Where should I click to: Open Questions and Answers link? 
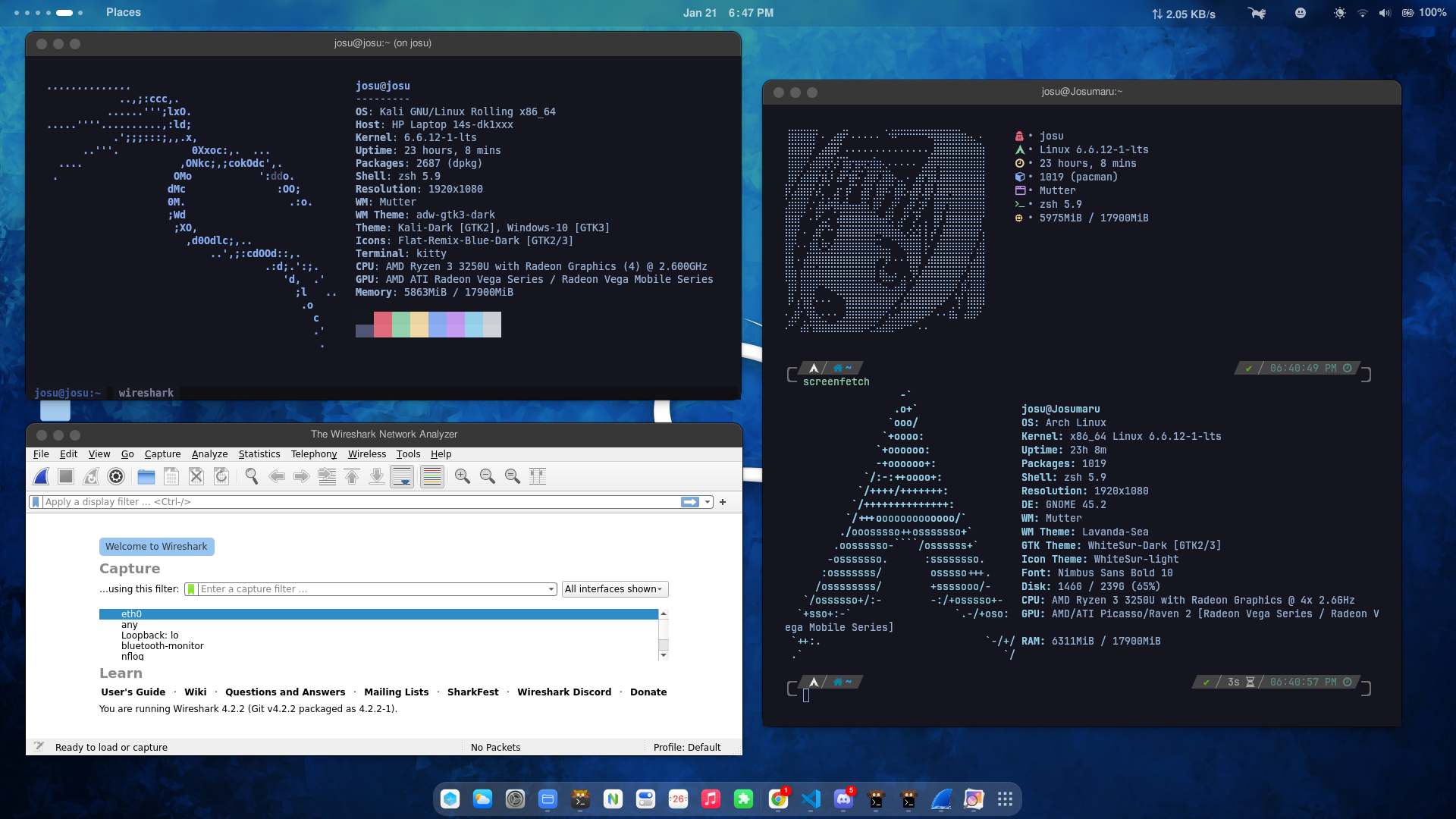point(285,692)
